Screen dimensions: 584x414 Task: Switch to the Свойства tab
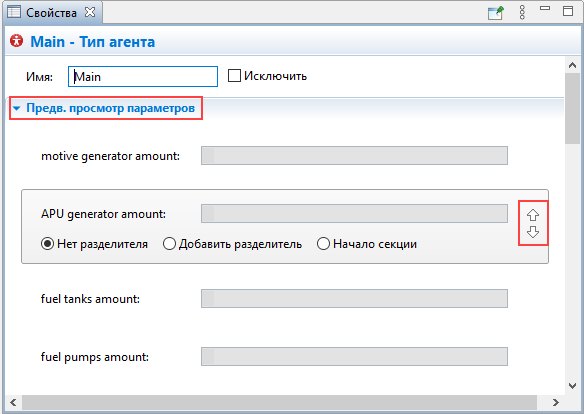(x=51, y=13)
